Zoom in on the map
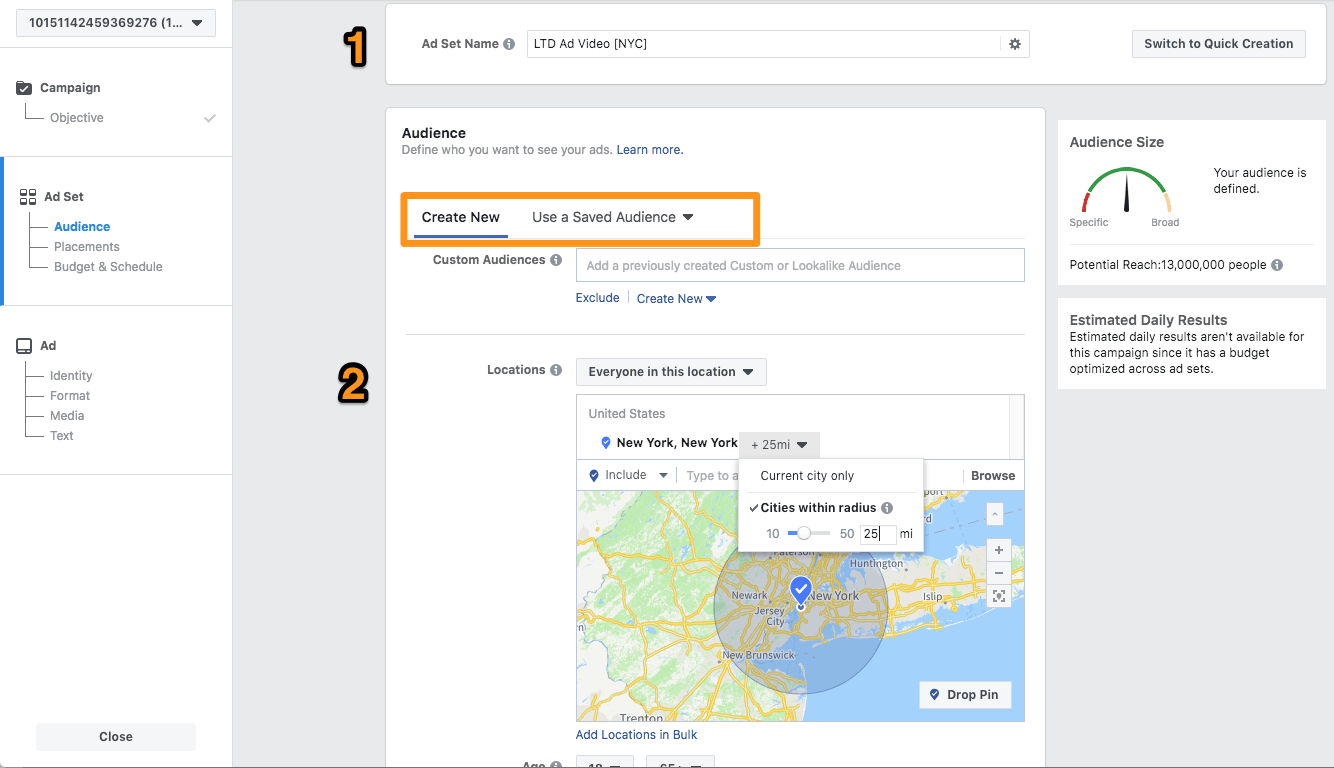 pyautogui.click(x=998, y=550)
